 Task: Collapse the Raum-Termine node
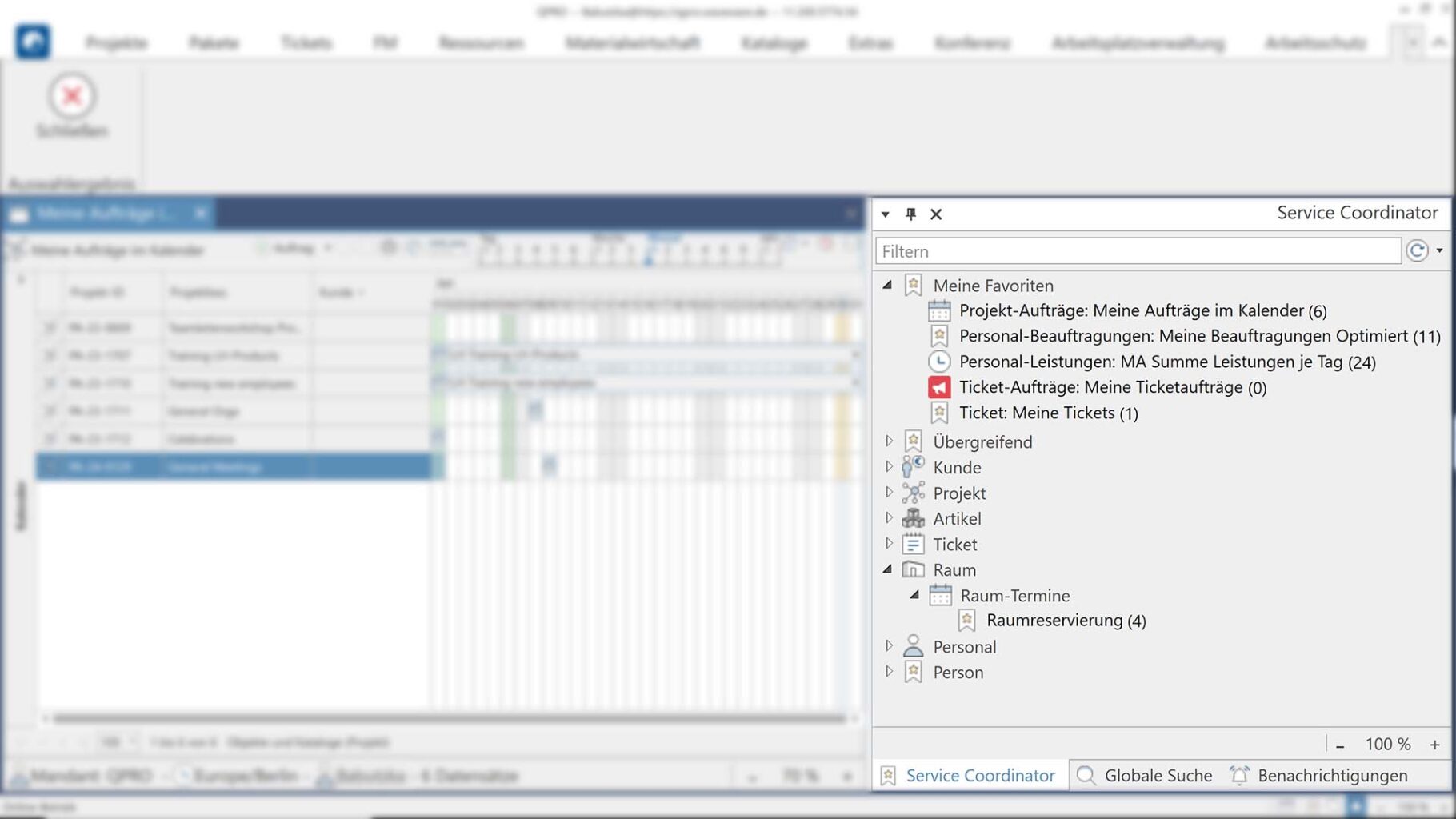914,595
